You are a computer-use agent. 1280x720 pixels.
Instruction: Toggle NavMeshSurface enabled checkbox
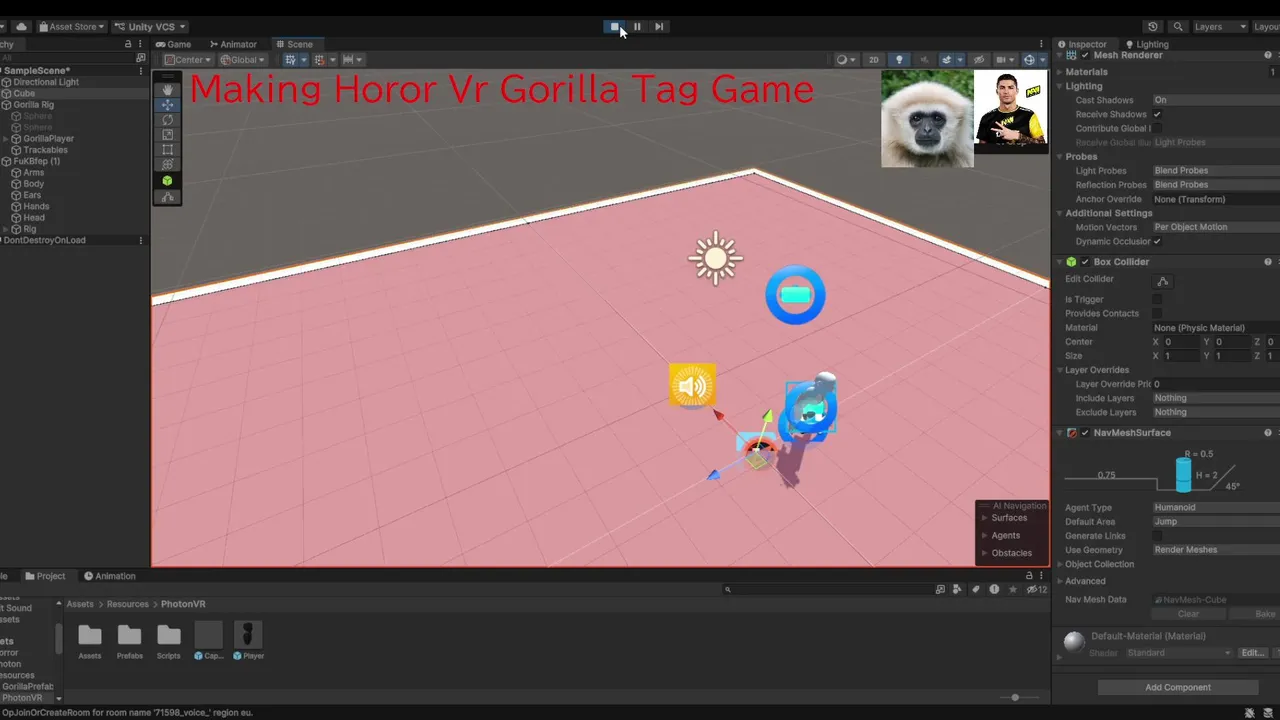click(x=1085, y=433)
